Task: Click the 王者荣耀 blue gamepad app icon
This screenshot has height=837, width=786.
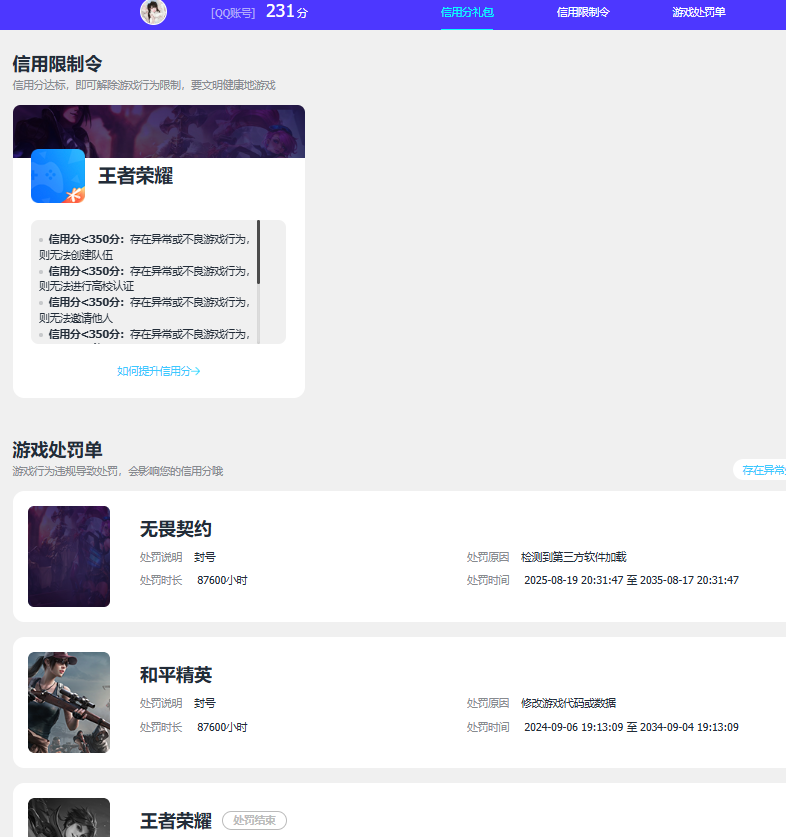Action: pyautogui.click(x=58, y=176)
